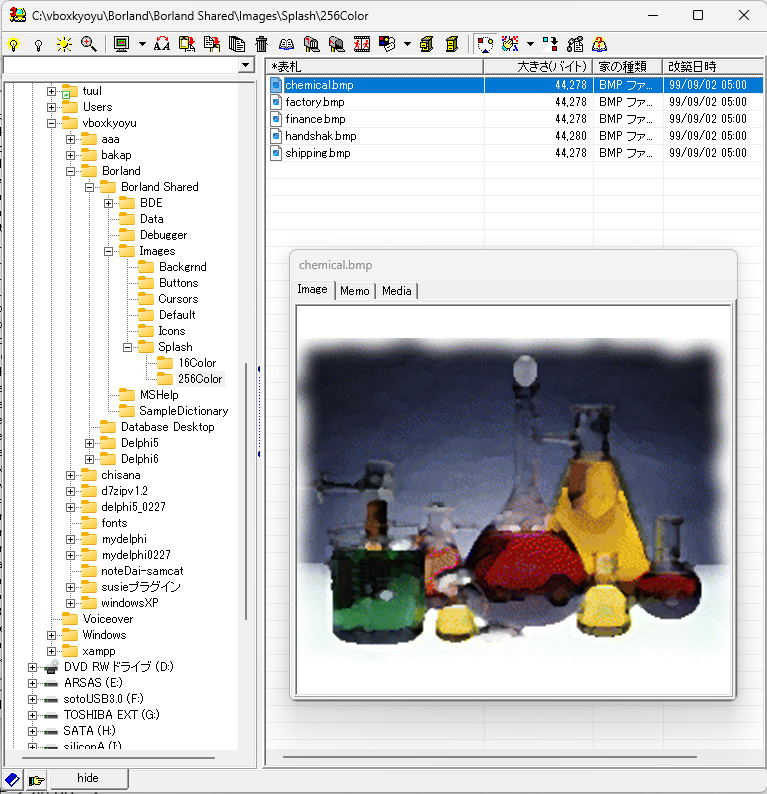Screen dimensions: 767x794
Task: Click the trash can delete icon
Action: 262,44
